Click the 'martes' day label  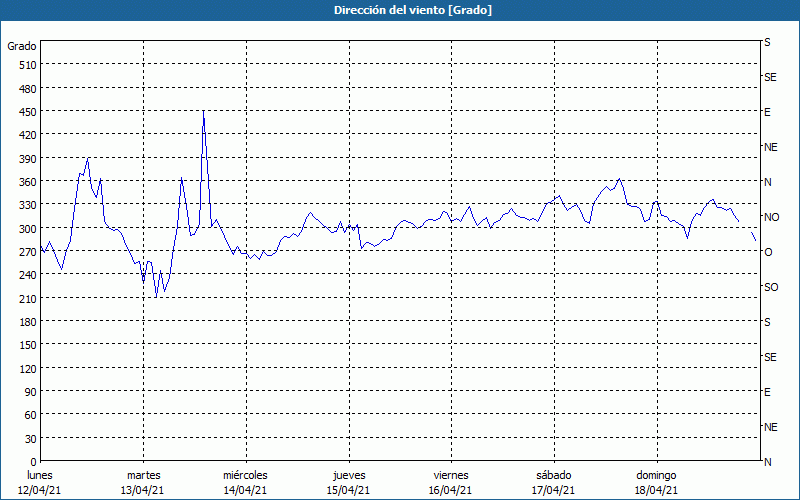click(144, 476)
